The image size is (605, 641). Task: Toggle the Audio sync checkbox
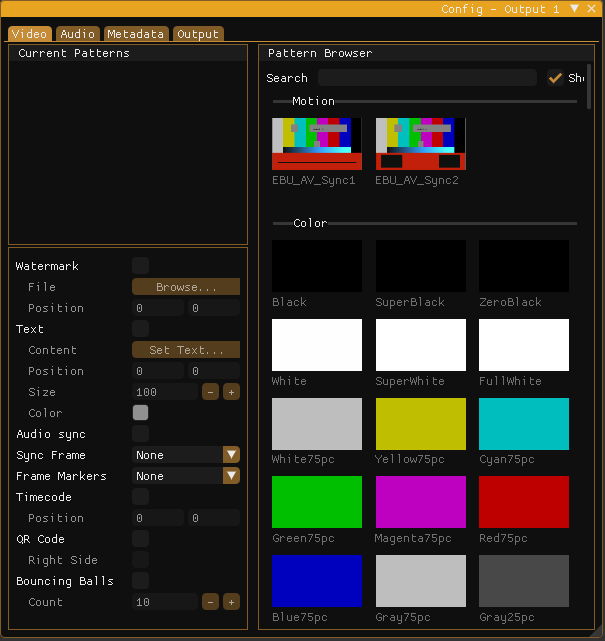click(140, 434)
